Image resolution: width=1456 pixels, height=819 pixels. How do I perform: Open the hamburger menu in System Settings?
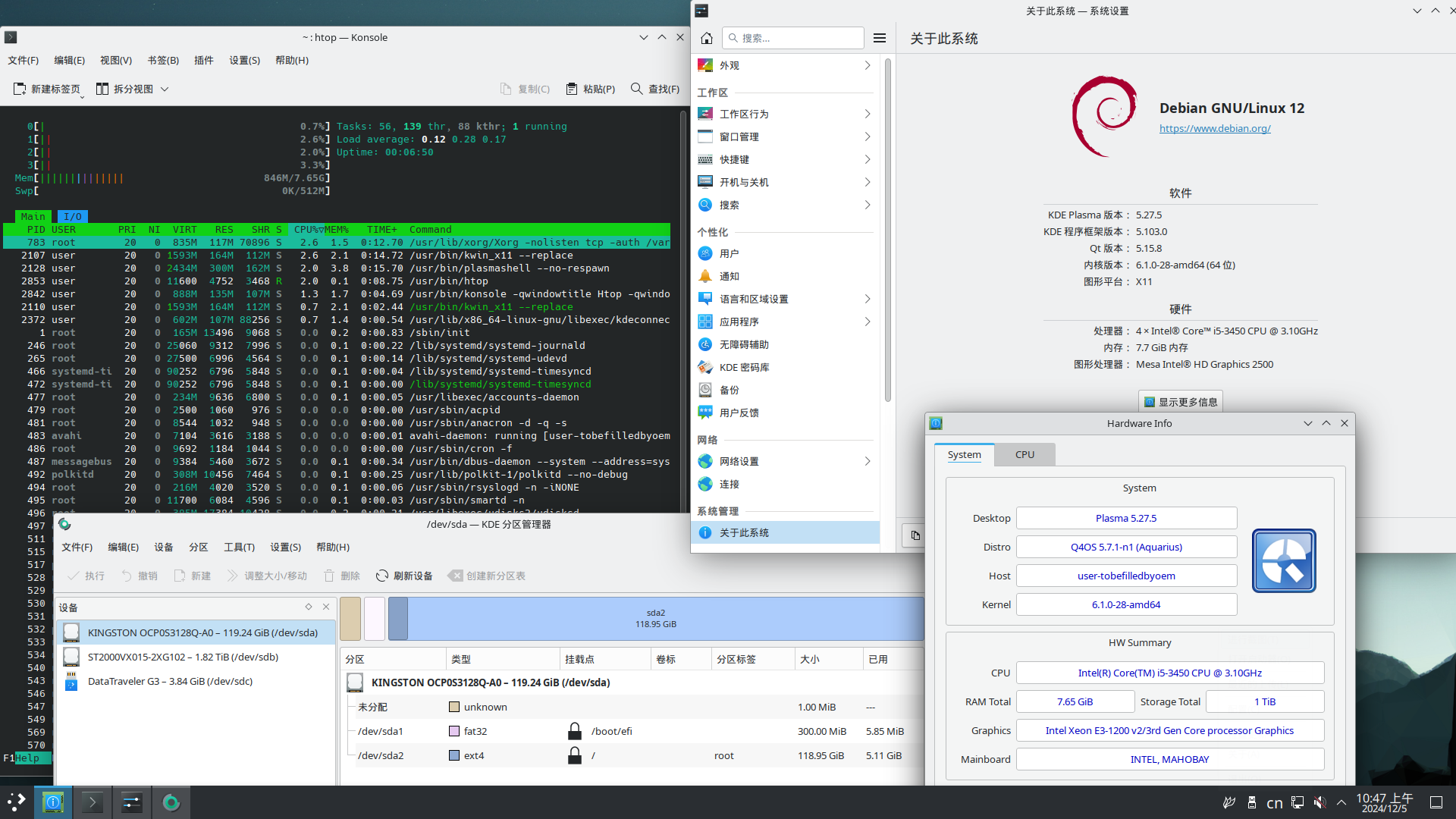click(x=880, y=38)
